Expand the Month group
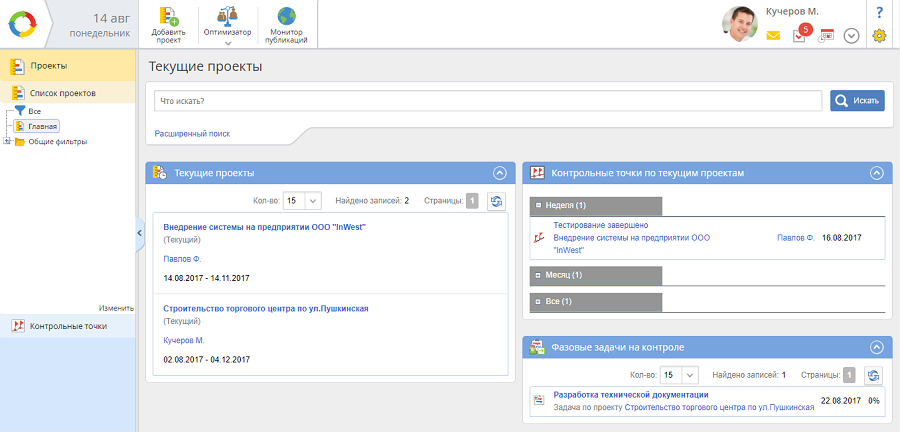Viewport: 900px width, 441px height. click(539, 275)
